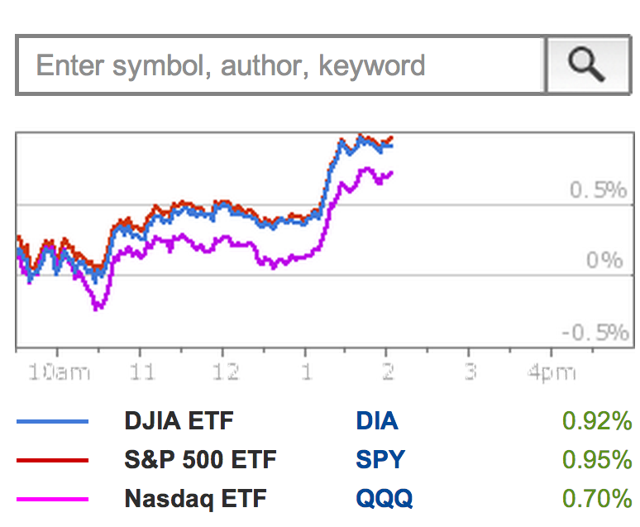Screen dimensions: 640x527
Task: Click the 0.70% QQQ change value
Action: pos(597,498)
